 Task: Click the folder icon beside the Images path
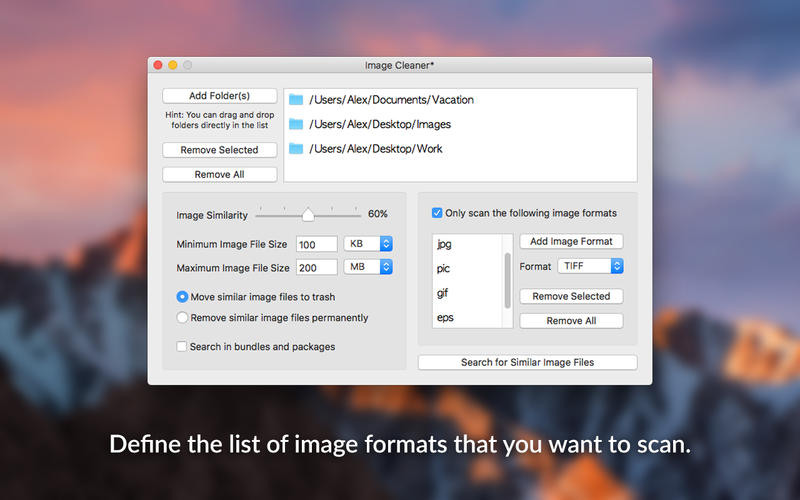tap(296, 124)
